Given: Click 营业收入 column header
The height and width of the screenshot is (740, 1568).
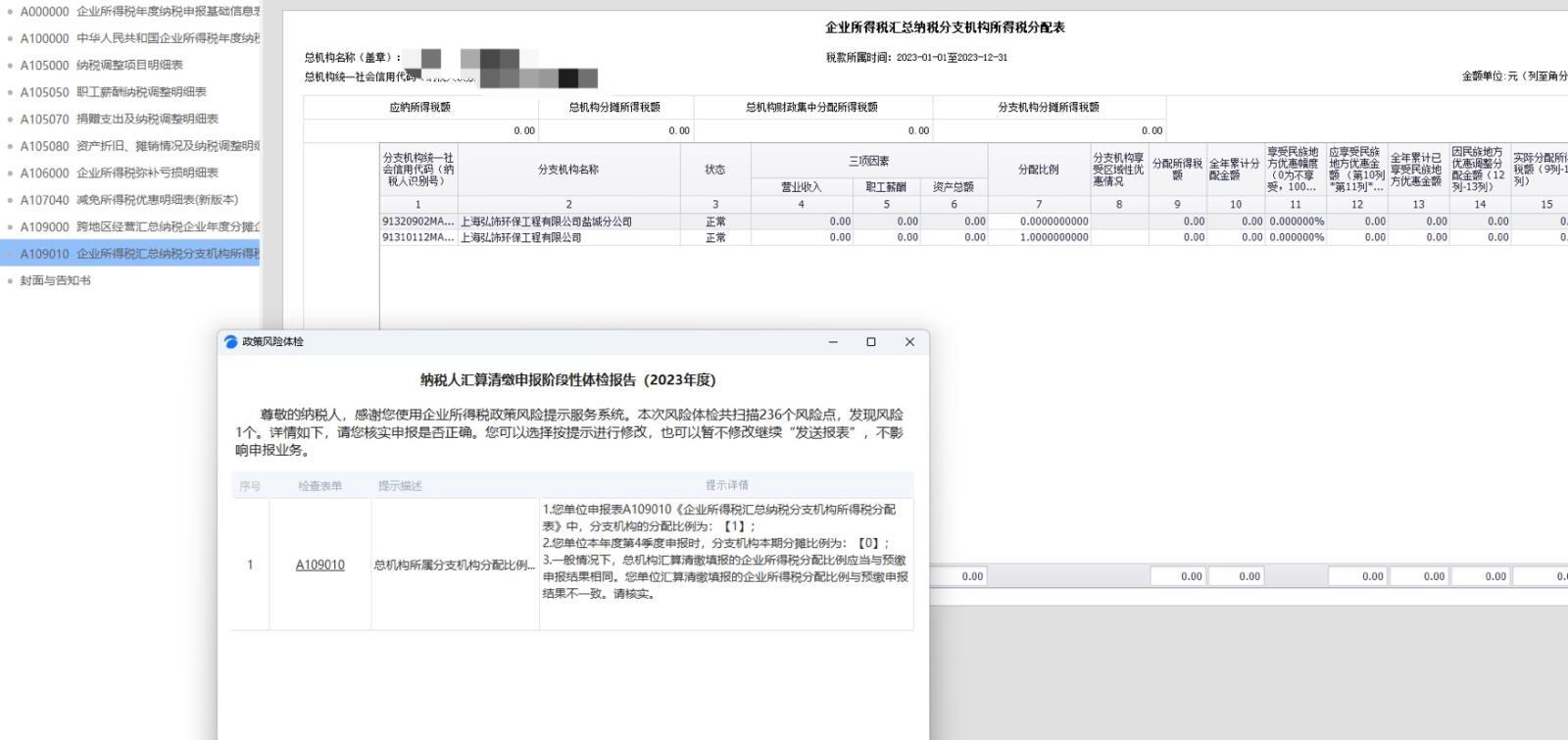Looking at the screenshot, I should coord(801,187).
